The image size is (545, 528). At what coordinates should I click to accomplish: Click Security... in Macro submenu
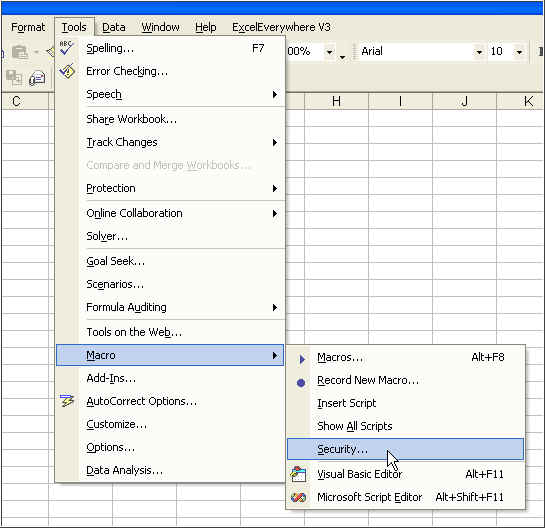[x=405, y=449]
